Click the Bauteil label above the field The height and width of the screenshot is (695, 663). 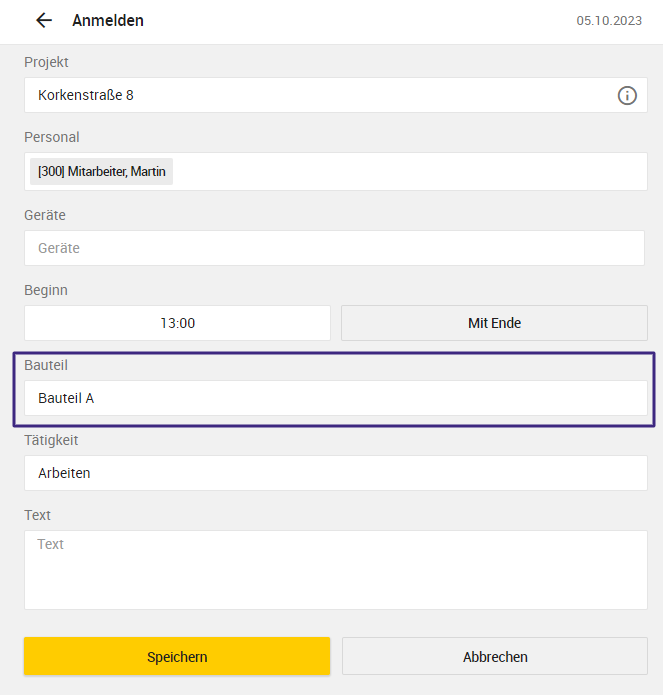pos(46,365)
